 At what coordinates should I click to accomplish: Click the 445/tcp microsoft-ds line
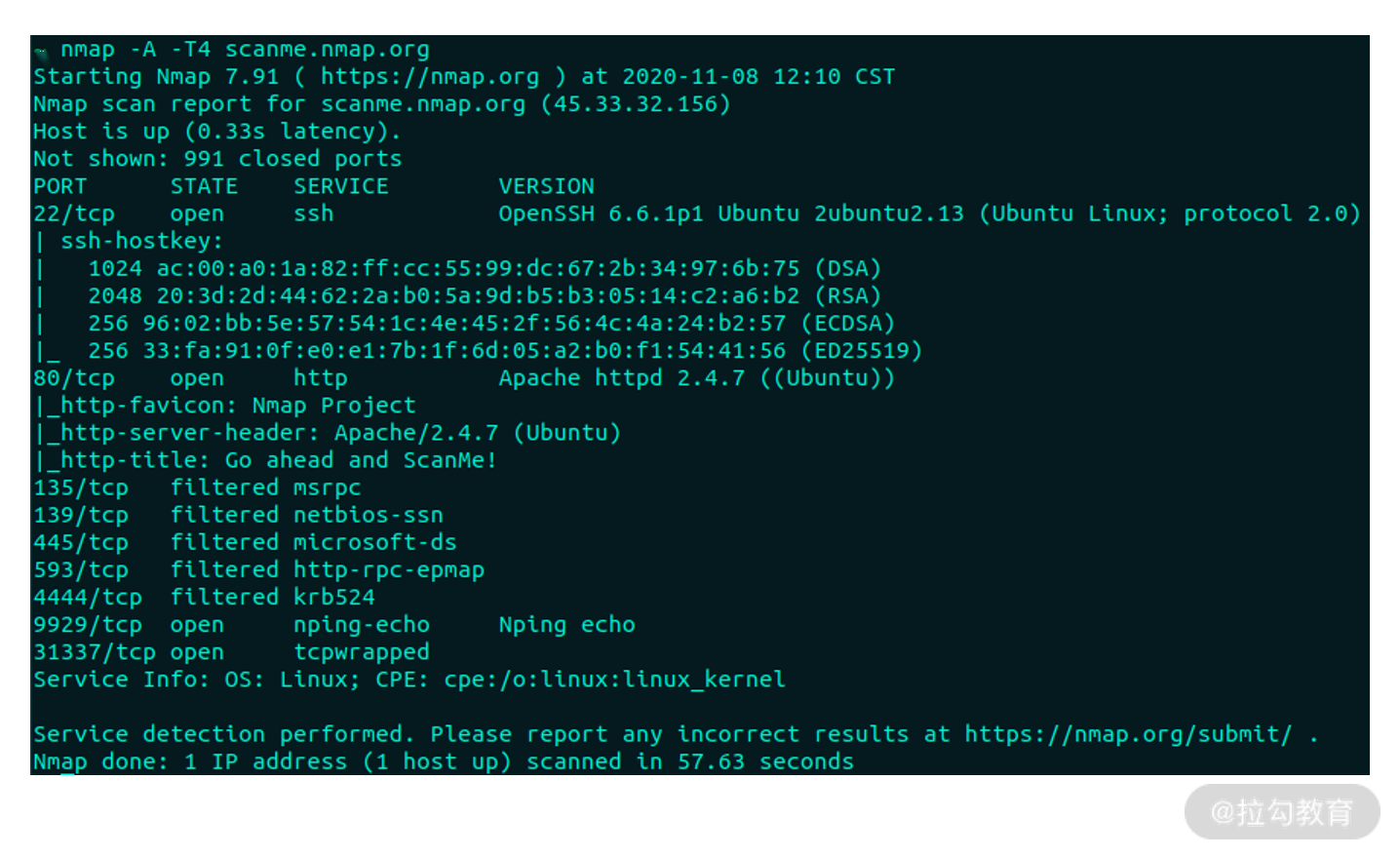(x=245, y=542)
